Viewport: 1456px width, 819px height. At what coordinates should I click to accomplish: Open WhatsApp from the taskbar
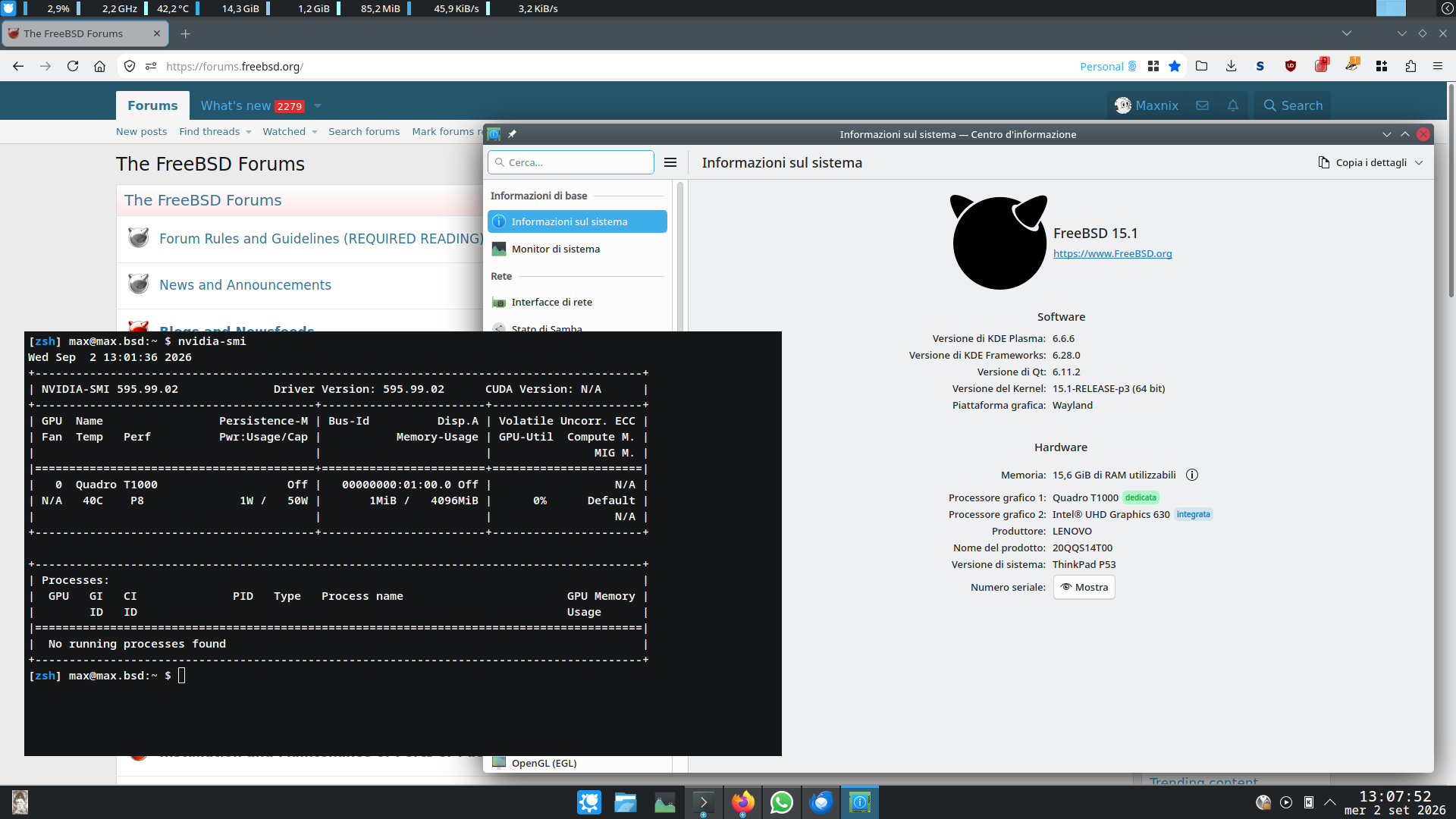[782, 802]
